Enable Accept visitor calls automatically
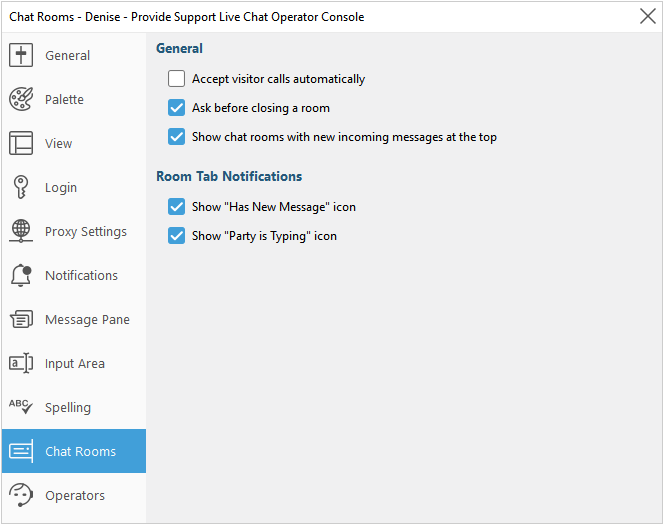This screenshot has width=664, height=525. click(176, 79)
